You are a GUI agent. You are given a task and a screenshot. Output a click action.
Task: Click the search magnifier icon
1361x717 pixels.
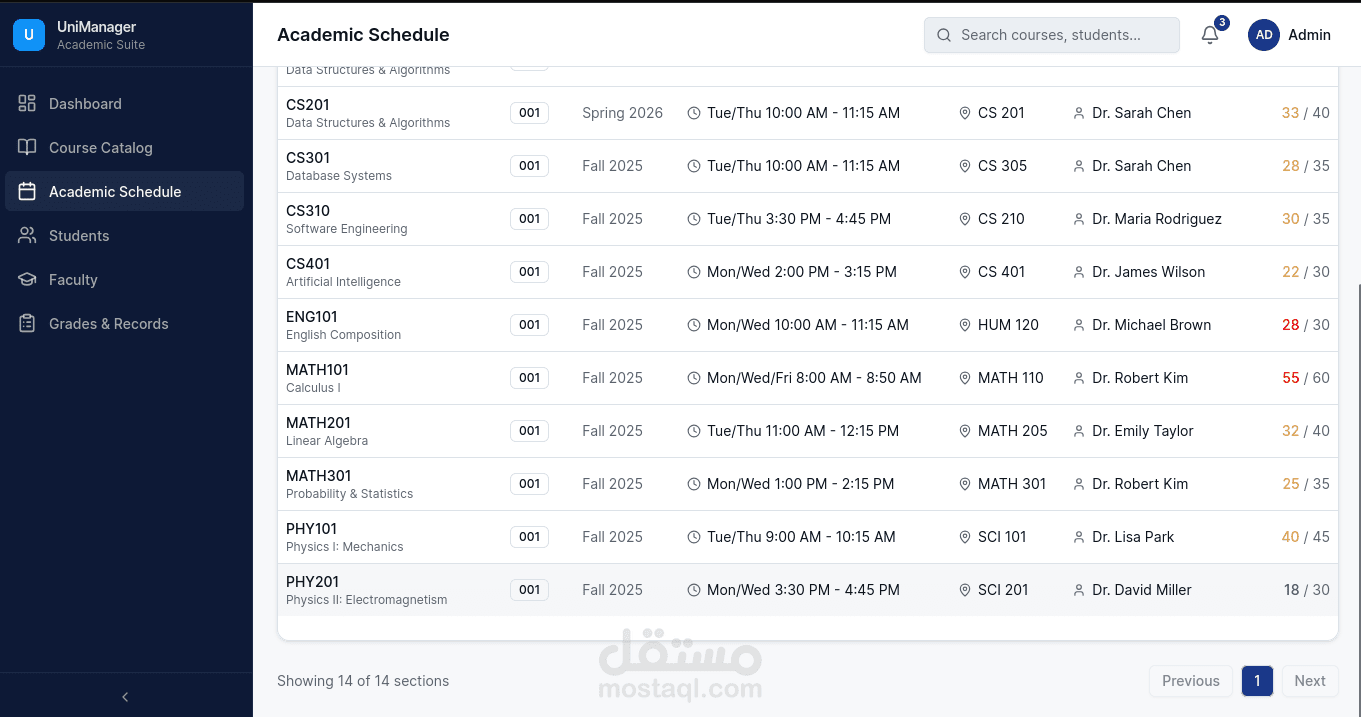943,35
